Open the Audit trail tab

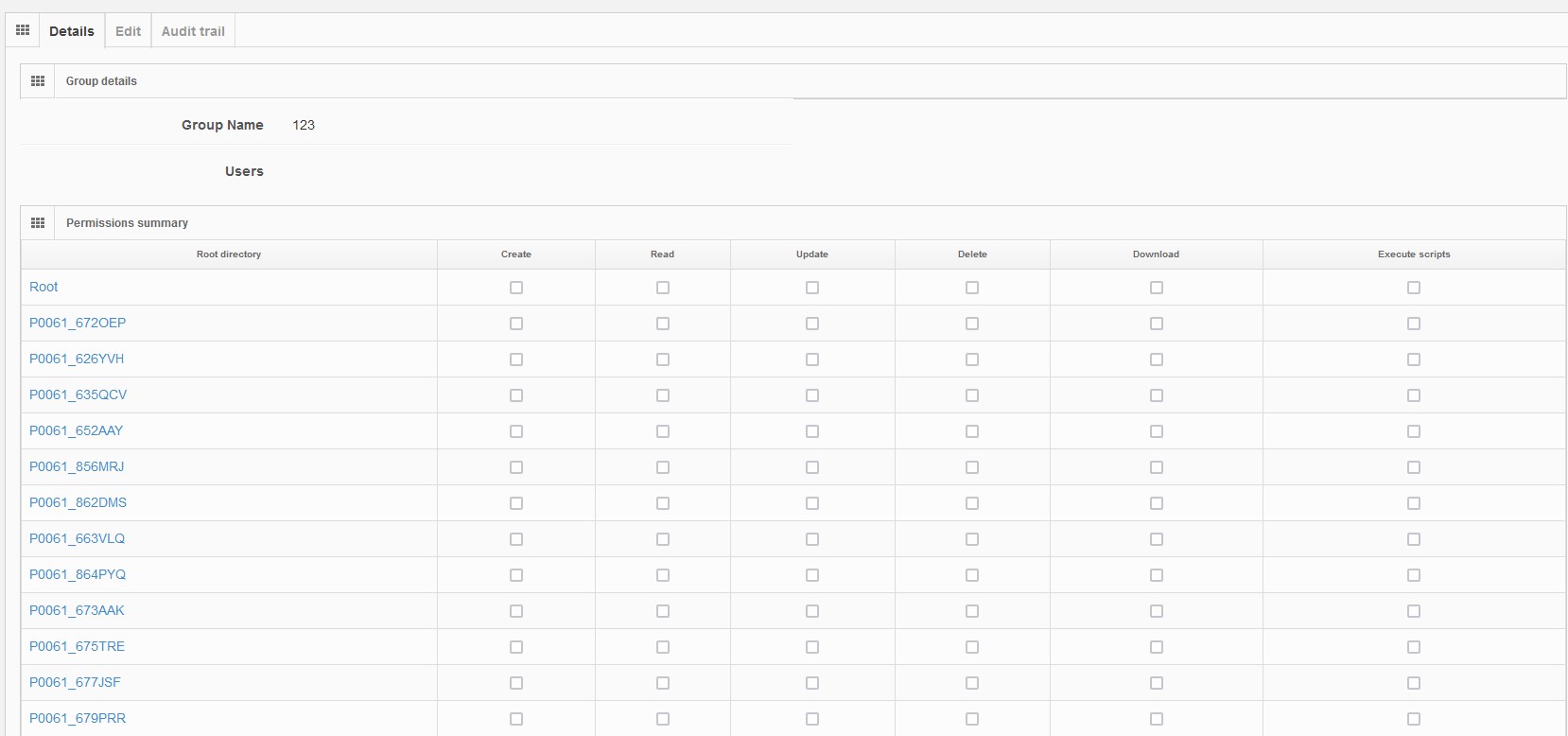[x=193, y=31]
